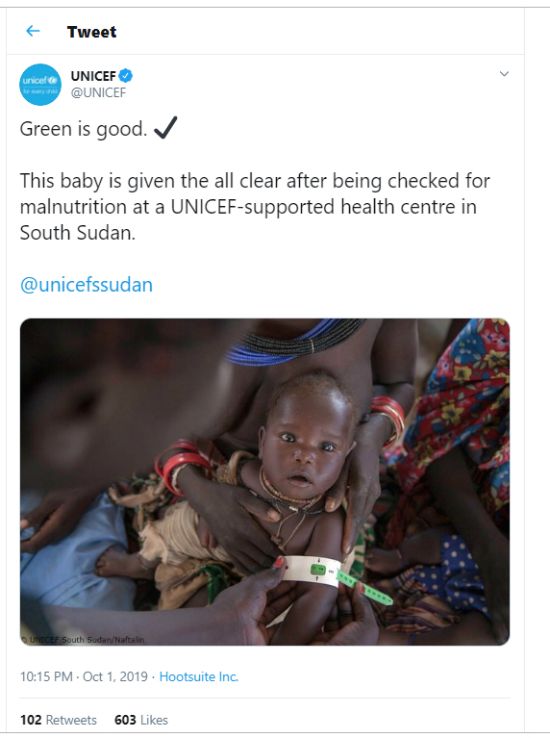Click the green measuring band in photo
Image resolution: width=550 pixels, height=738 pixels.
click(x=337, y=576)
